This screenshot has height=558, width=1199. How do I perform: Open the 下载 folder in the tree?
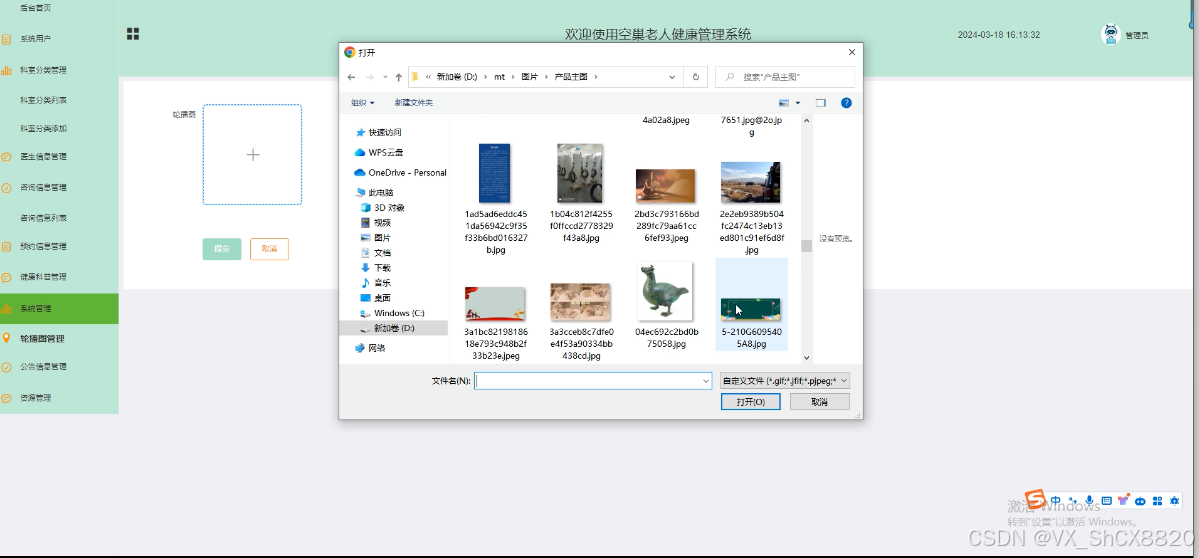(x=375, y=268)
